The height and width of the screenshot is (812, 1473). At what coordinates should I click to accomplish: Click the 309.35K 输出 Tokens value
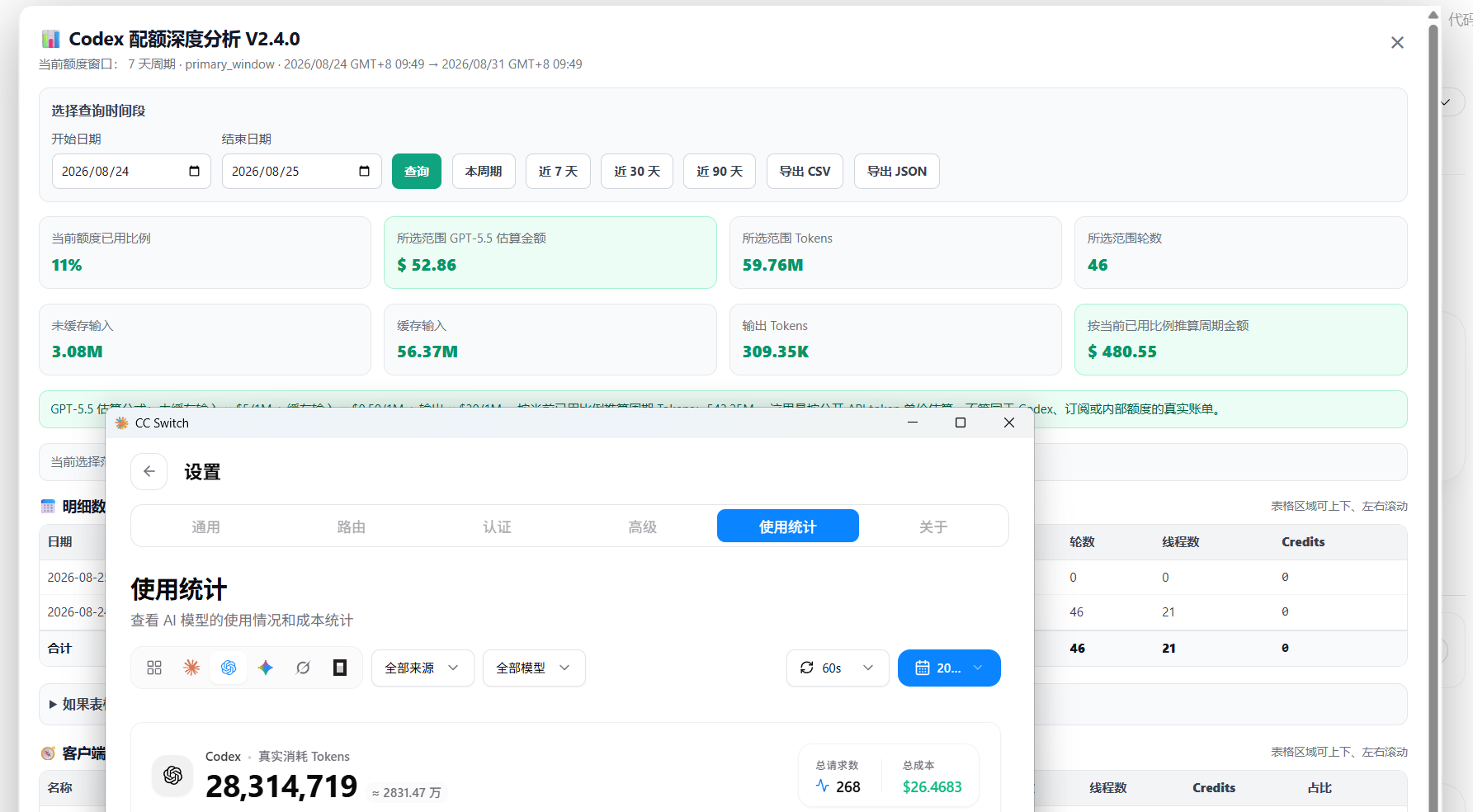[x=776, y=352]
